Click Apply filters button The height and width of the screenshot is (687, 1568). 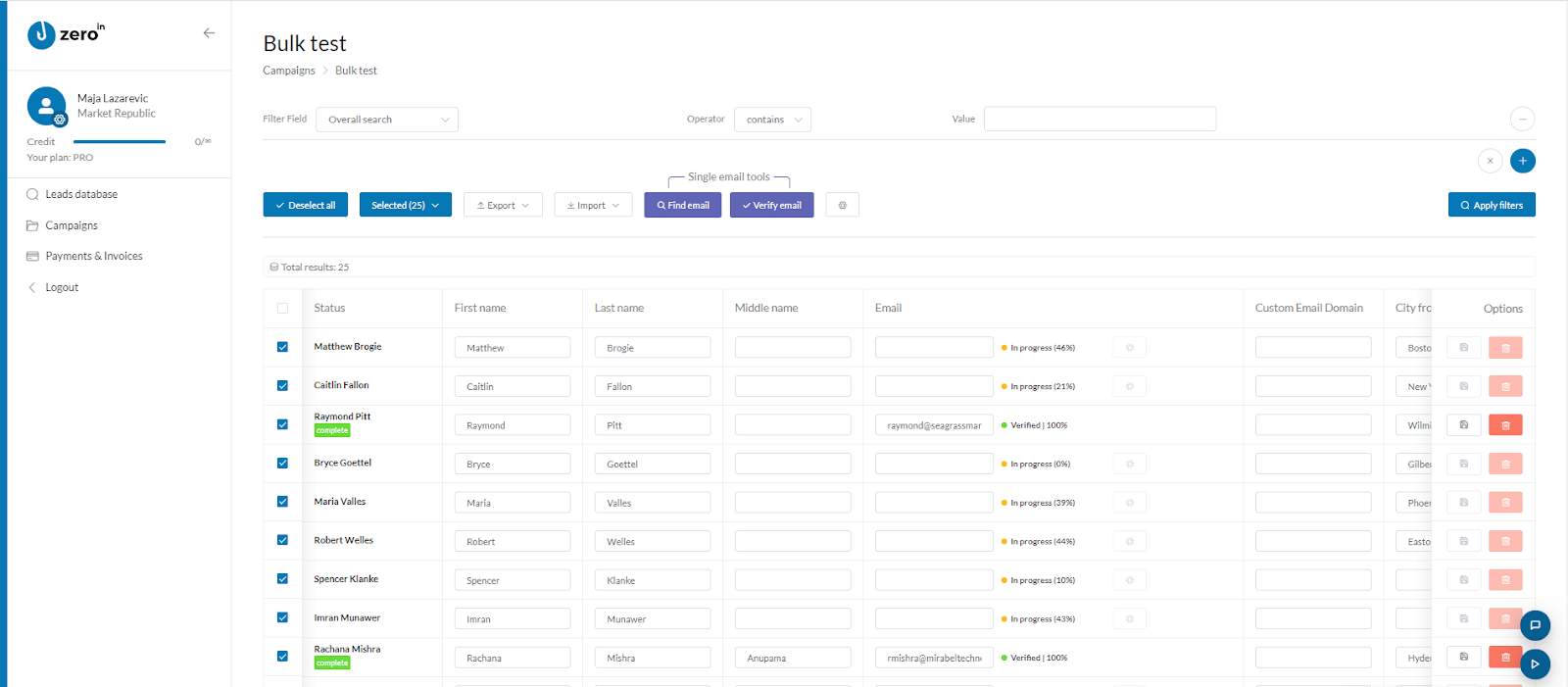pos(1492,205)
